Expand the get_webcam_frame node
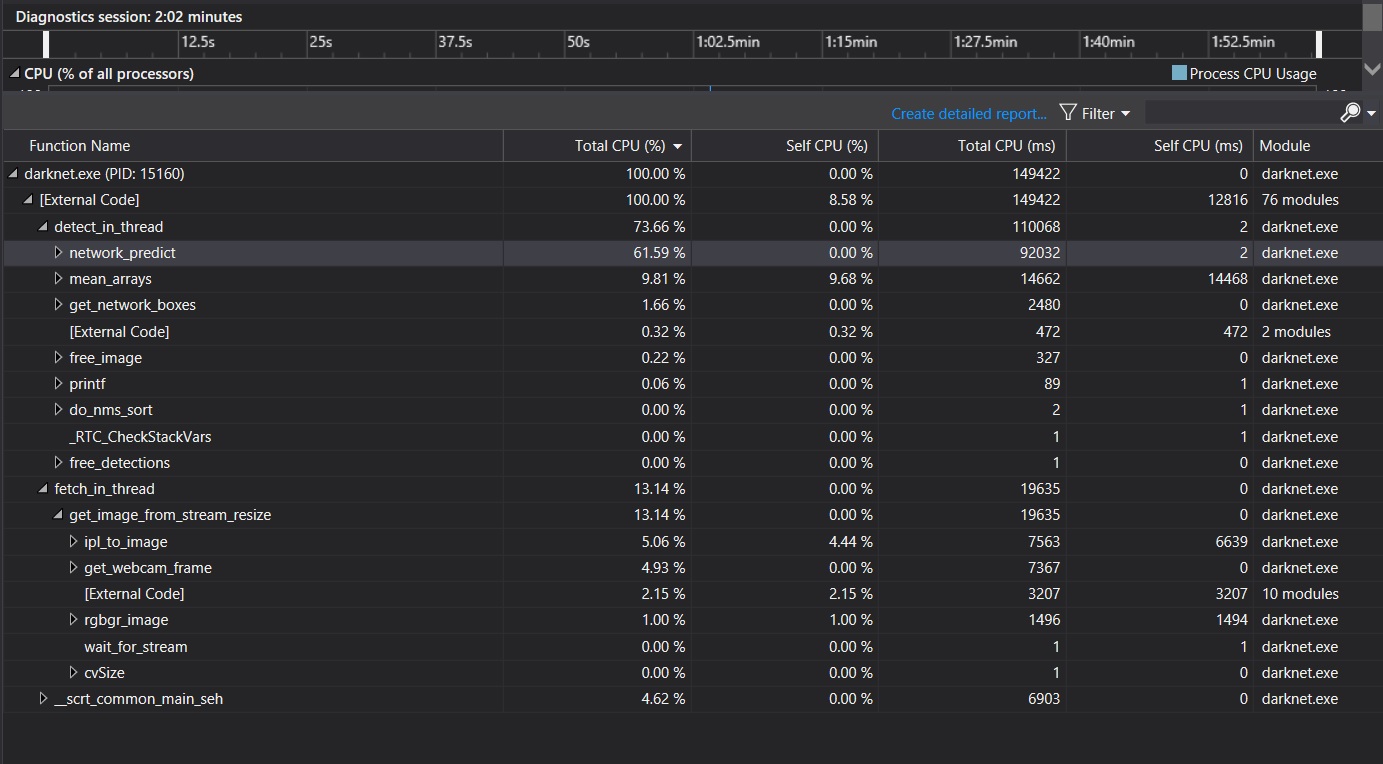 tap(74, 567)
